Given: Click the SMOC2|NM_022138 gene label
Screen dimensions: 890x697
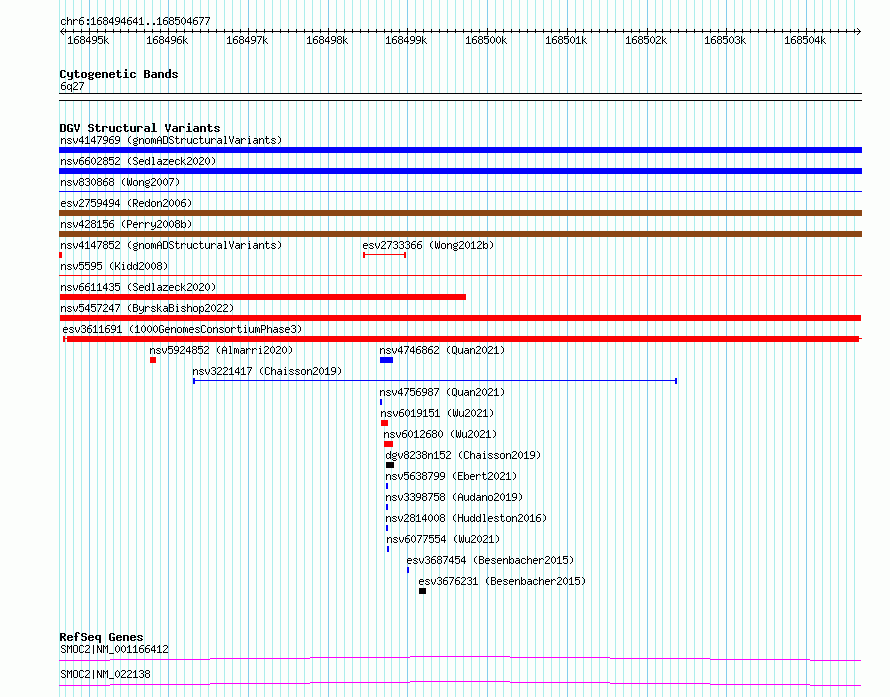Looking at the screenshot, I should tap(106, 674).
